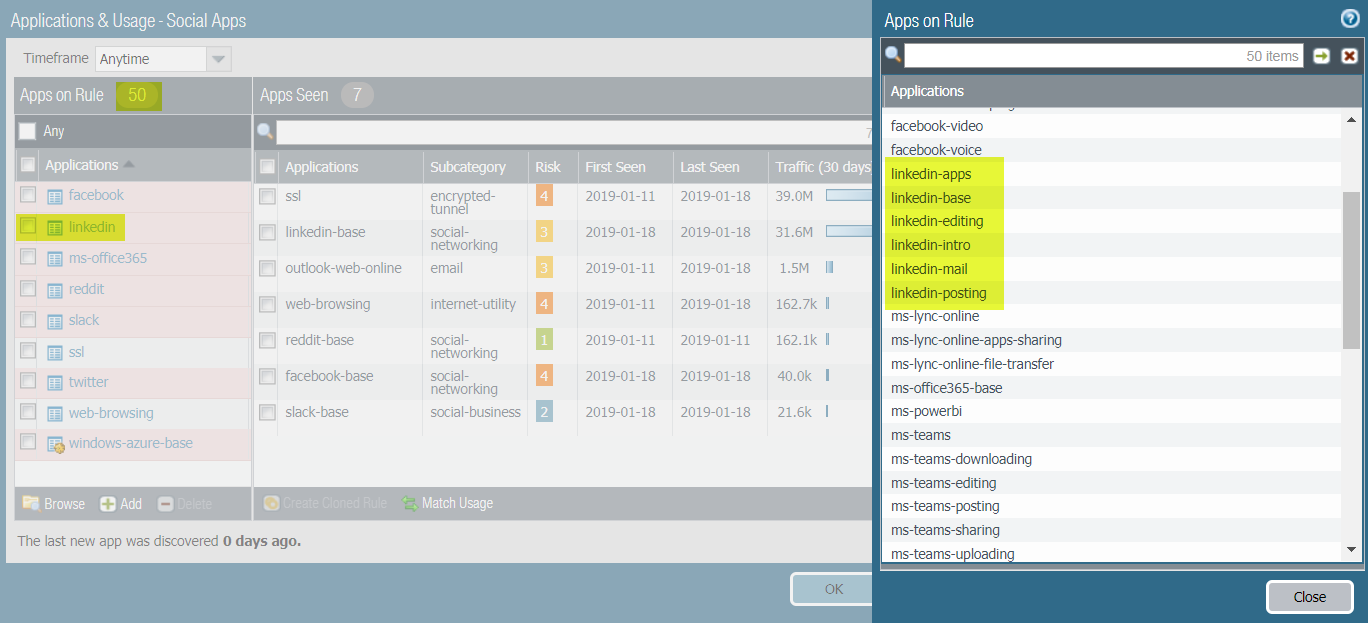The height and width of the screenshot is (623, 1368).
Task: Sort Apps Seen by Traffic column
Action: point(821,167)
